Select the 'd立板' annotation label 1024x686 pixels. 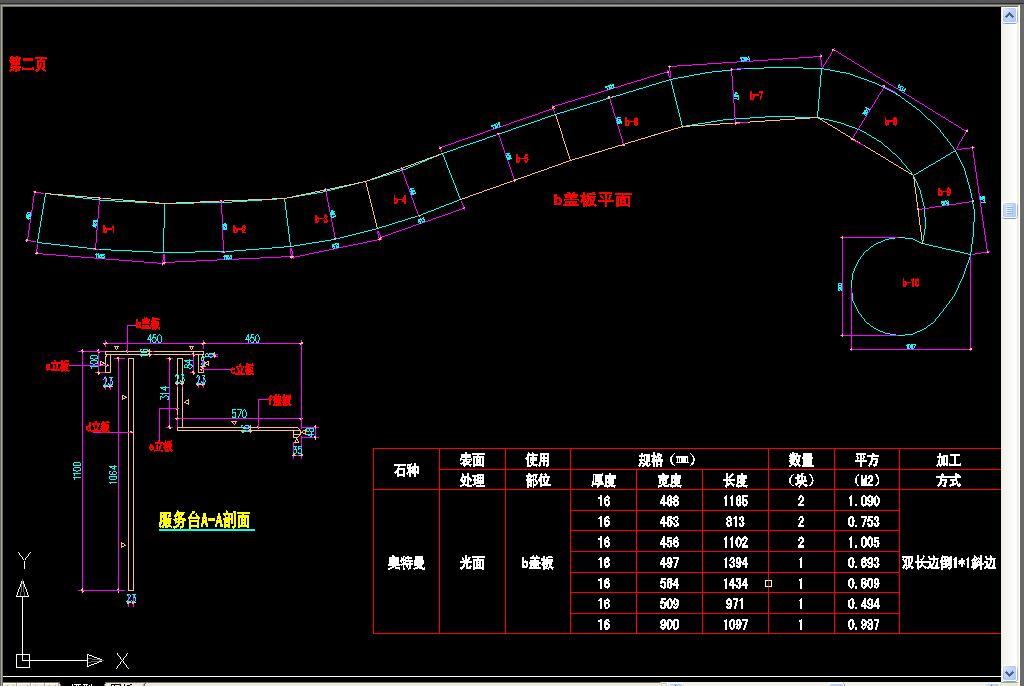point(98,427)
